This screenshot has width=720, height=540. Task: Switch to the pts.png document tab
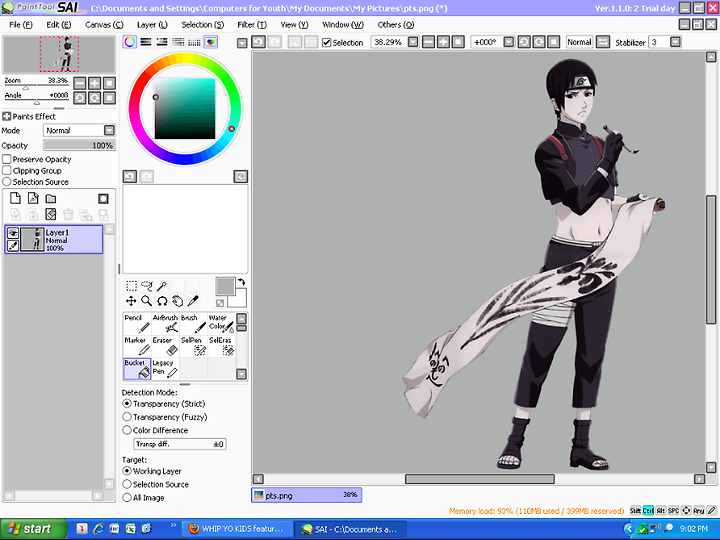[306, 495]
